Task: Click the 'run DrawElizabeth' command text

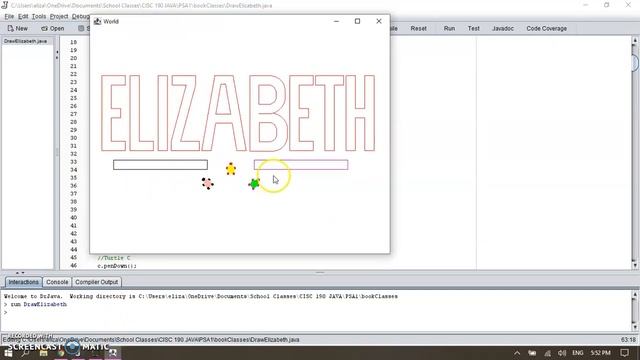Action: tap(38, 304)
